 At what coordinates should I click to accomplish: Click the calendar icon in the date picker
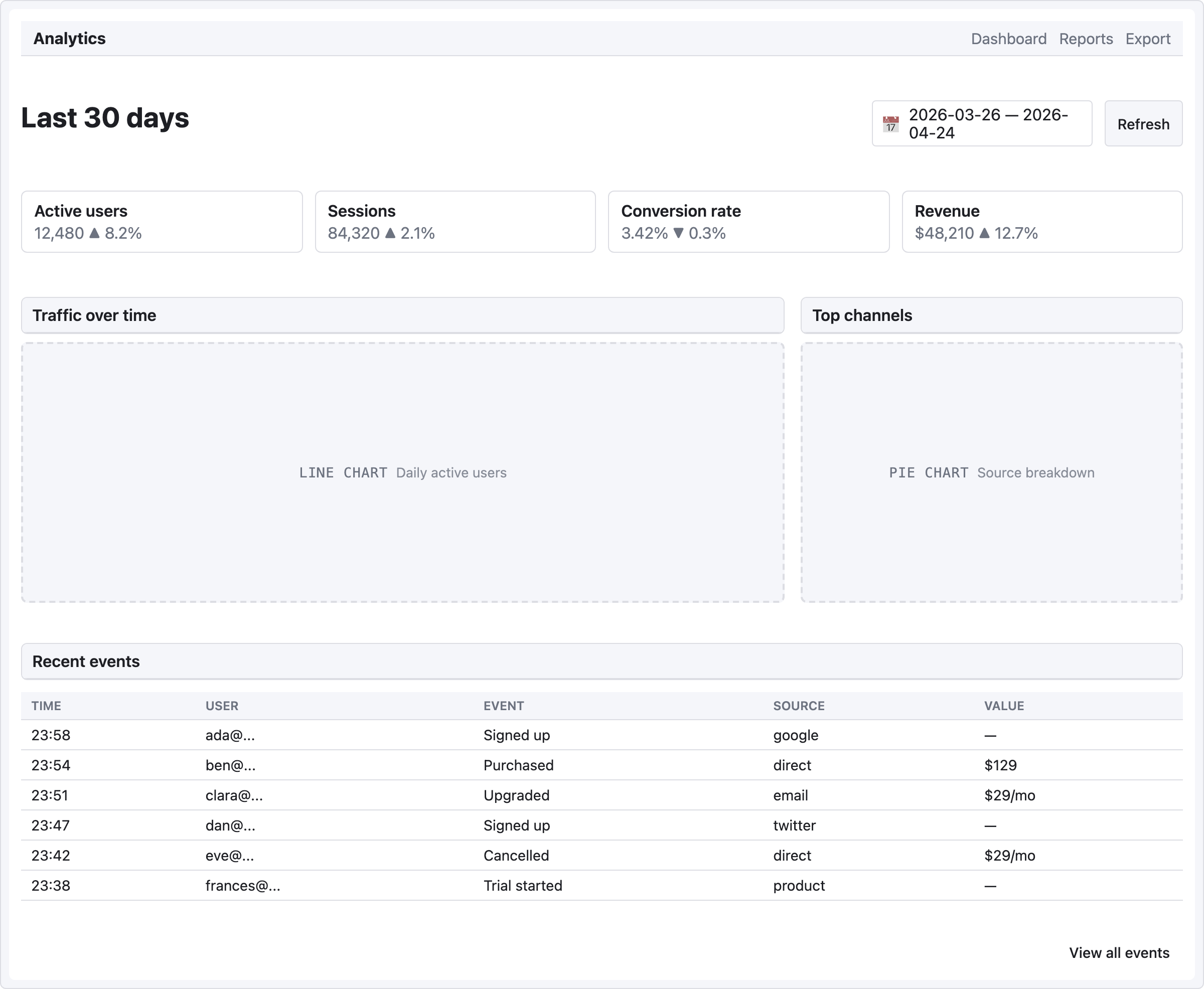[x=890, y=123]
